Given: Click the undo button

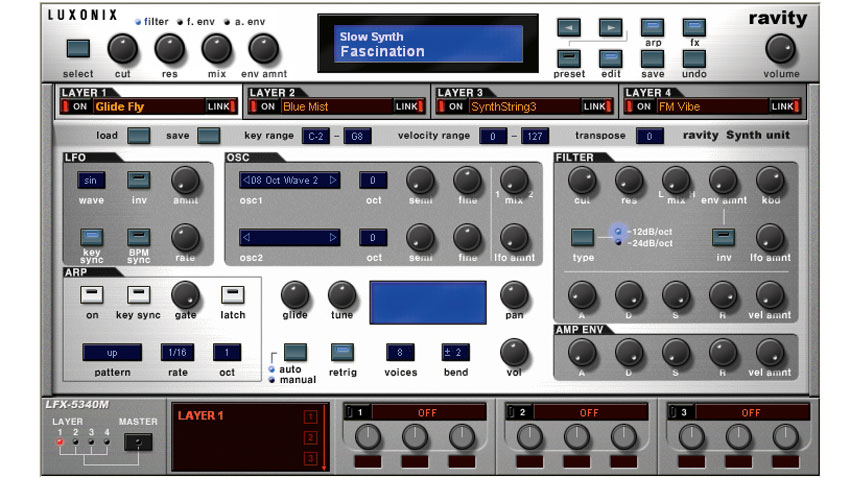Looking at the screenshot, I should pyautogui.click(x=694, y=59).
